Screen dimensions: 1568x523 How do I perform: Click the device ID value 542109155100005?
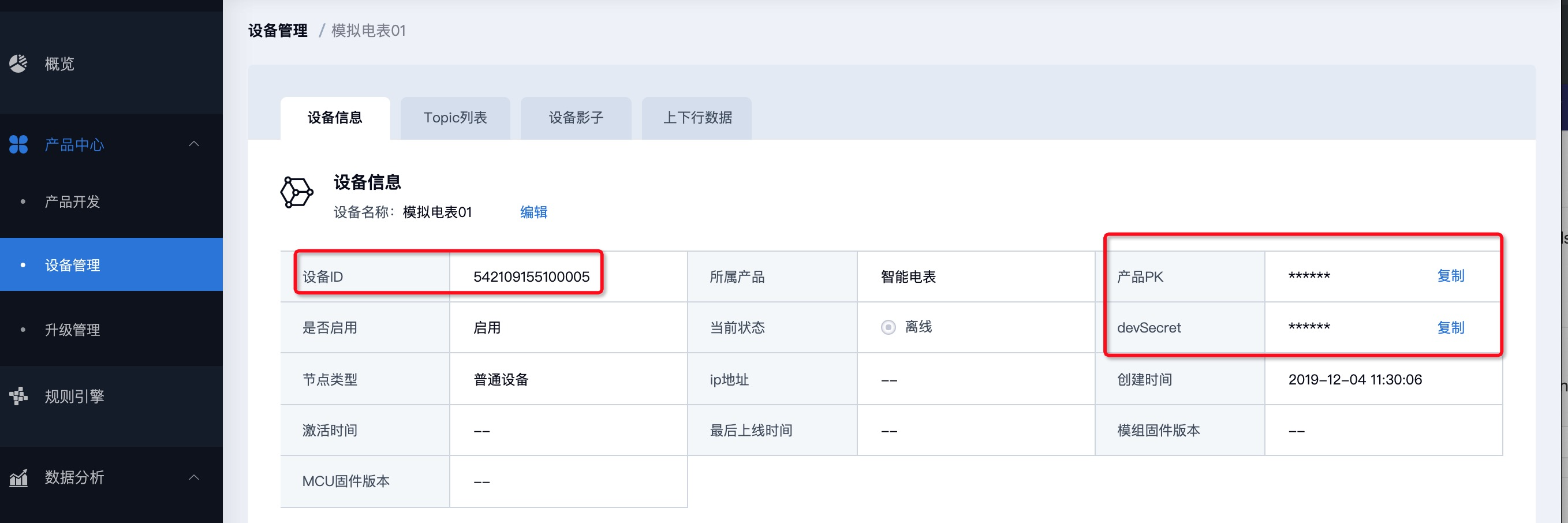(x=531, y=277)
